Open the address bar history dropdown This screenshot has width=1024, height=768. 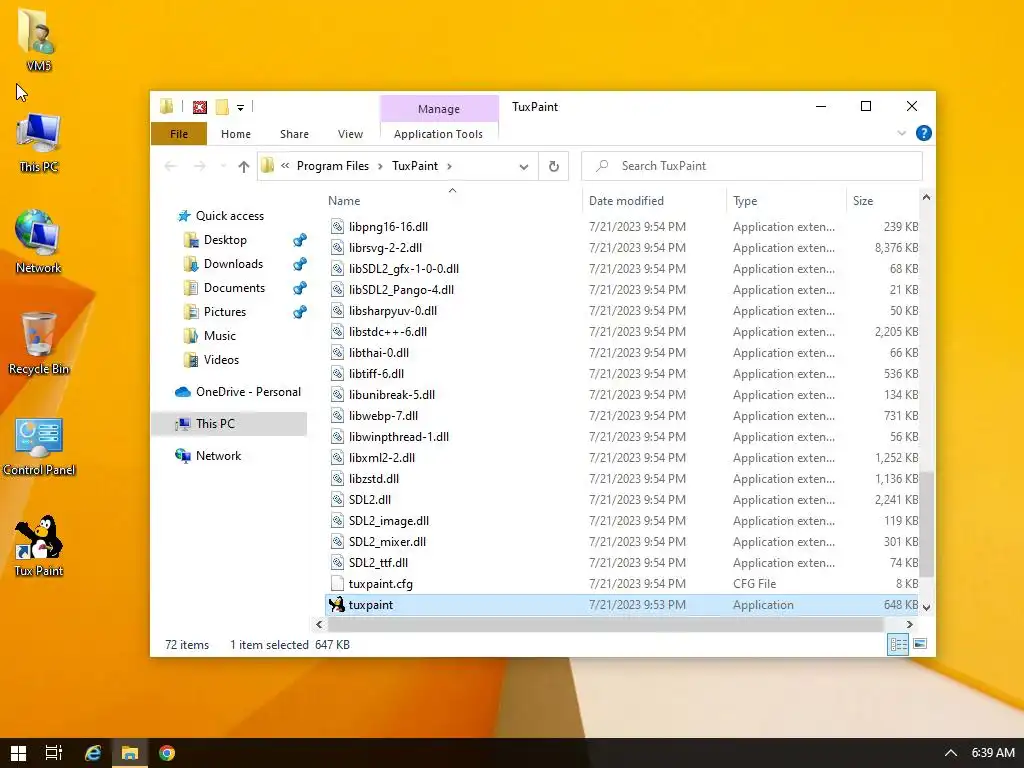[x=524, y=167]
